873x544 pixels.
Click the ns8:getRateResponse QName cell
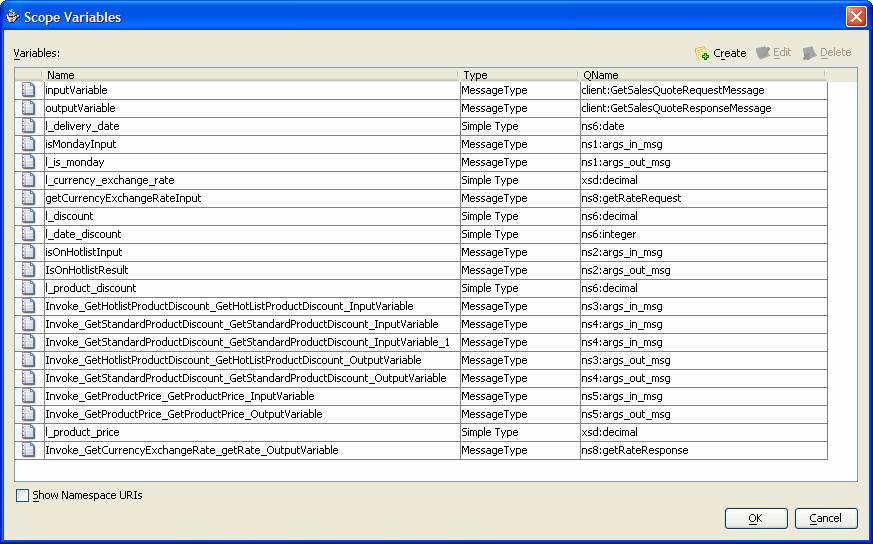pyautogui.click(x=634, y=450)
